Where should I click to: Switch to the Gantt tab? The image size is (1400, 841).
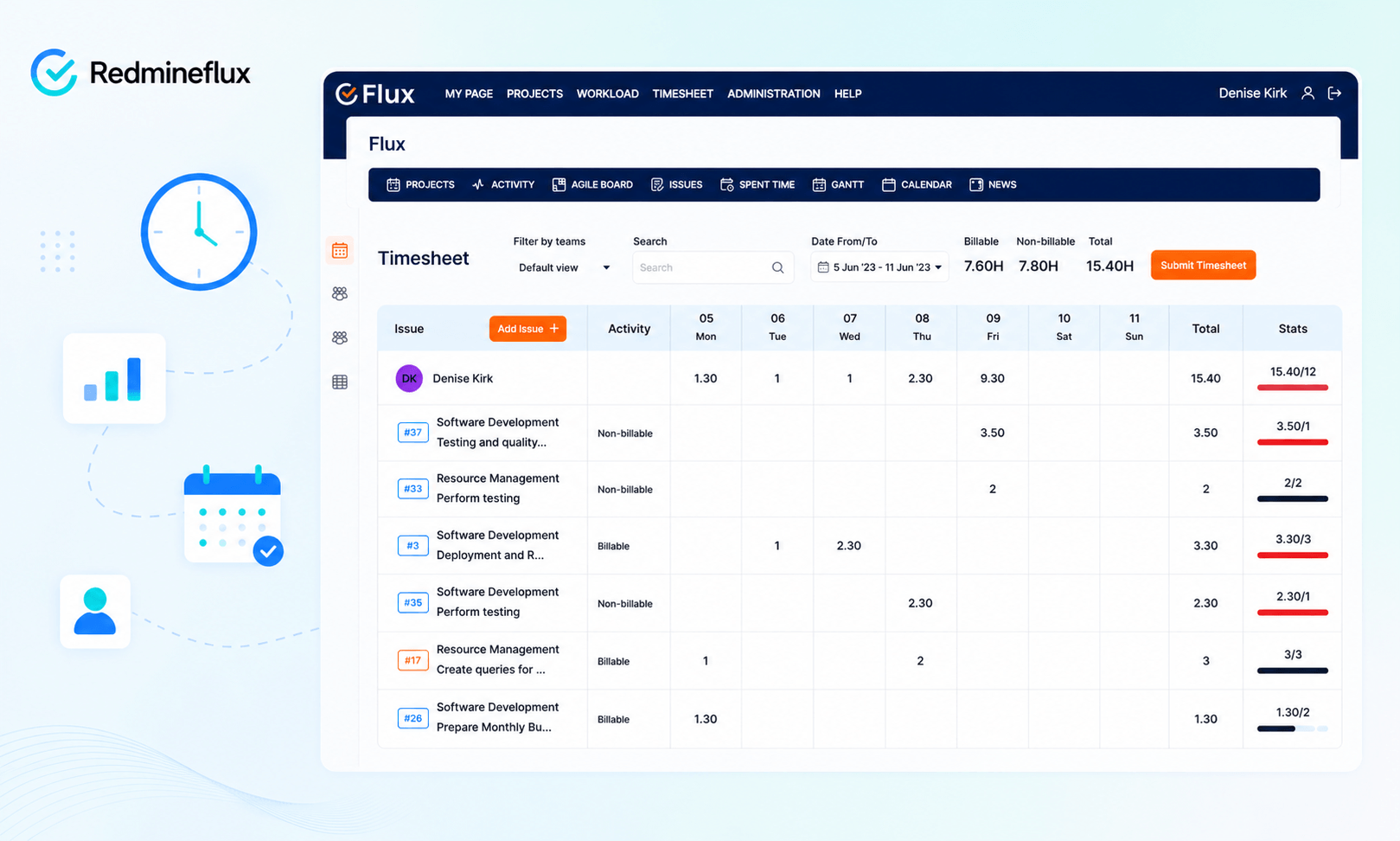coord(838,185)
